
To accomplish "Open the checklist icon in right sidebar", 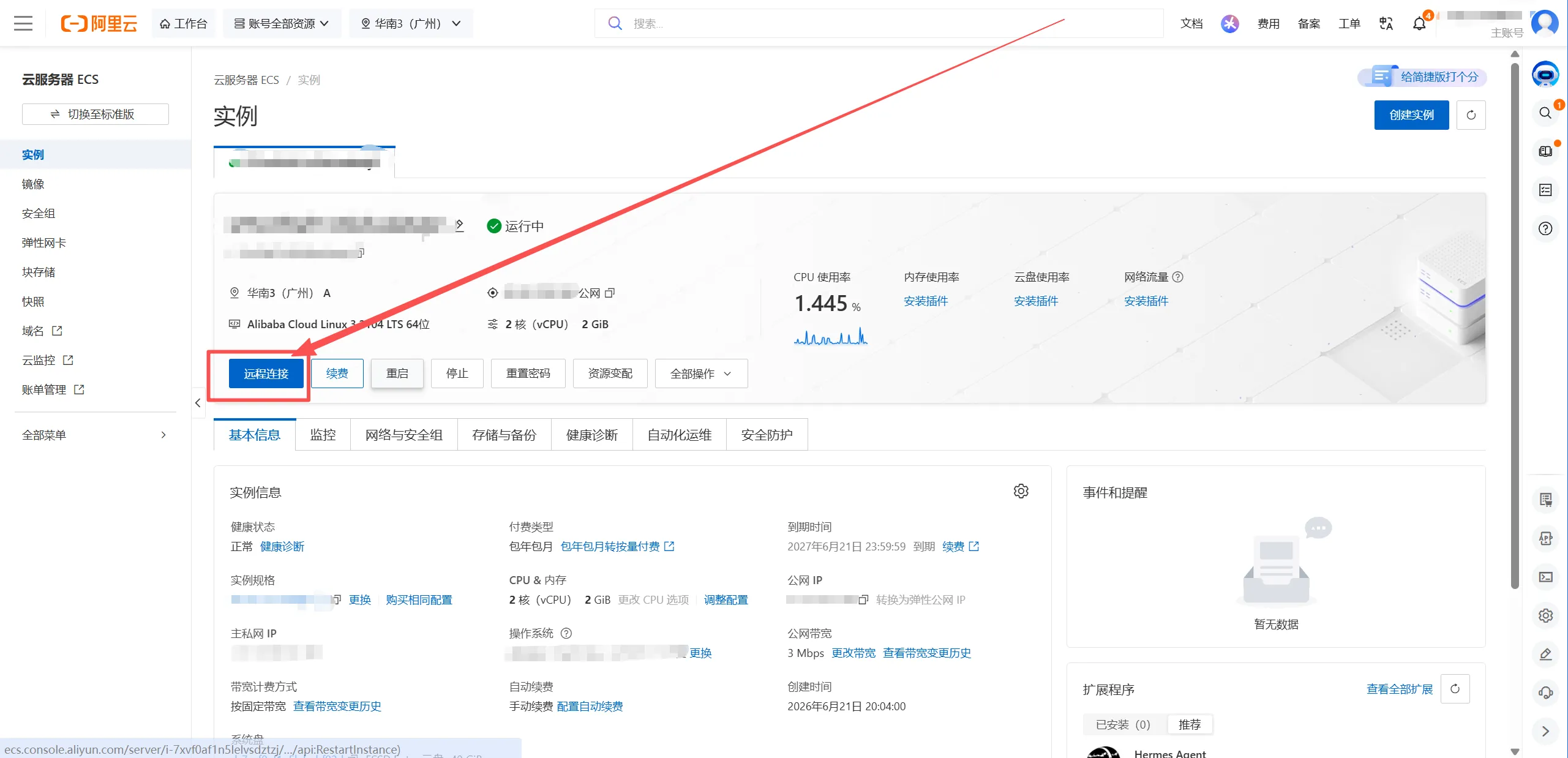I will 1545,190.
